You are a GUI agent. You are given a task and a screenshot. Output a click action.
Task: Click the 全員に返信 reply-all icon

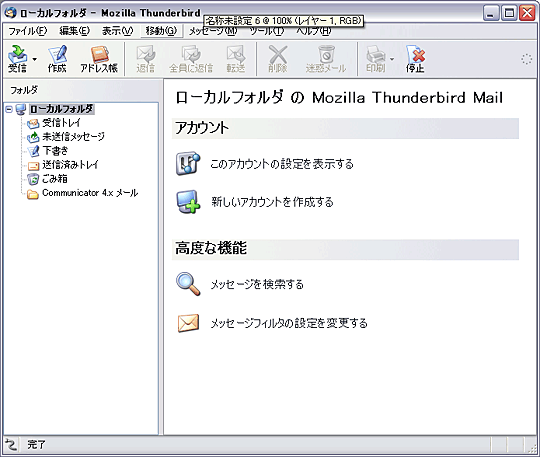(191, 59)
